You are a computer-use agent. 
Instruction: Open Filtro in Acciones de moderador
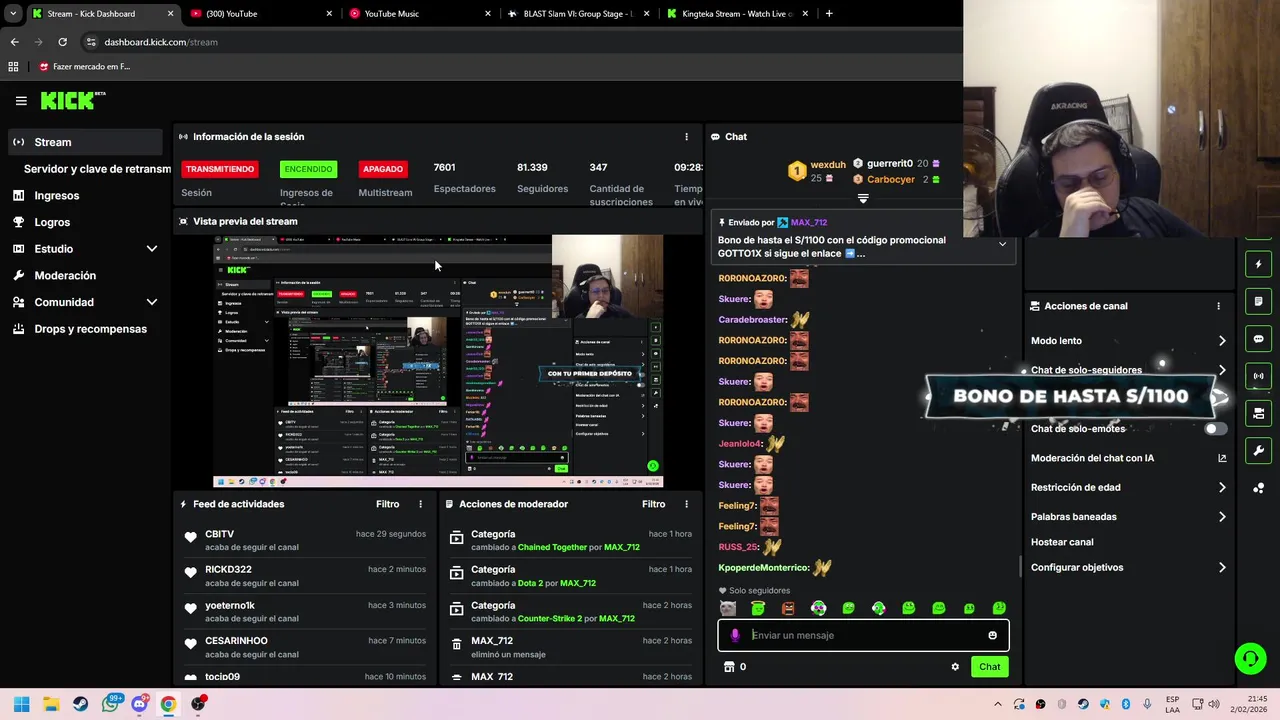tap(653, 504)
